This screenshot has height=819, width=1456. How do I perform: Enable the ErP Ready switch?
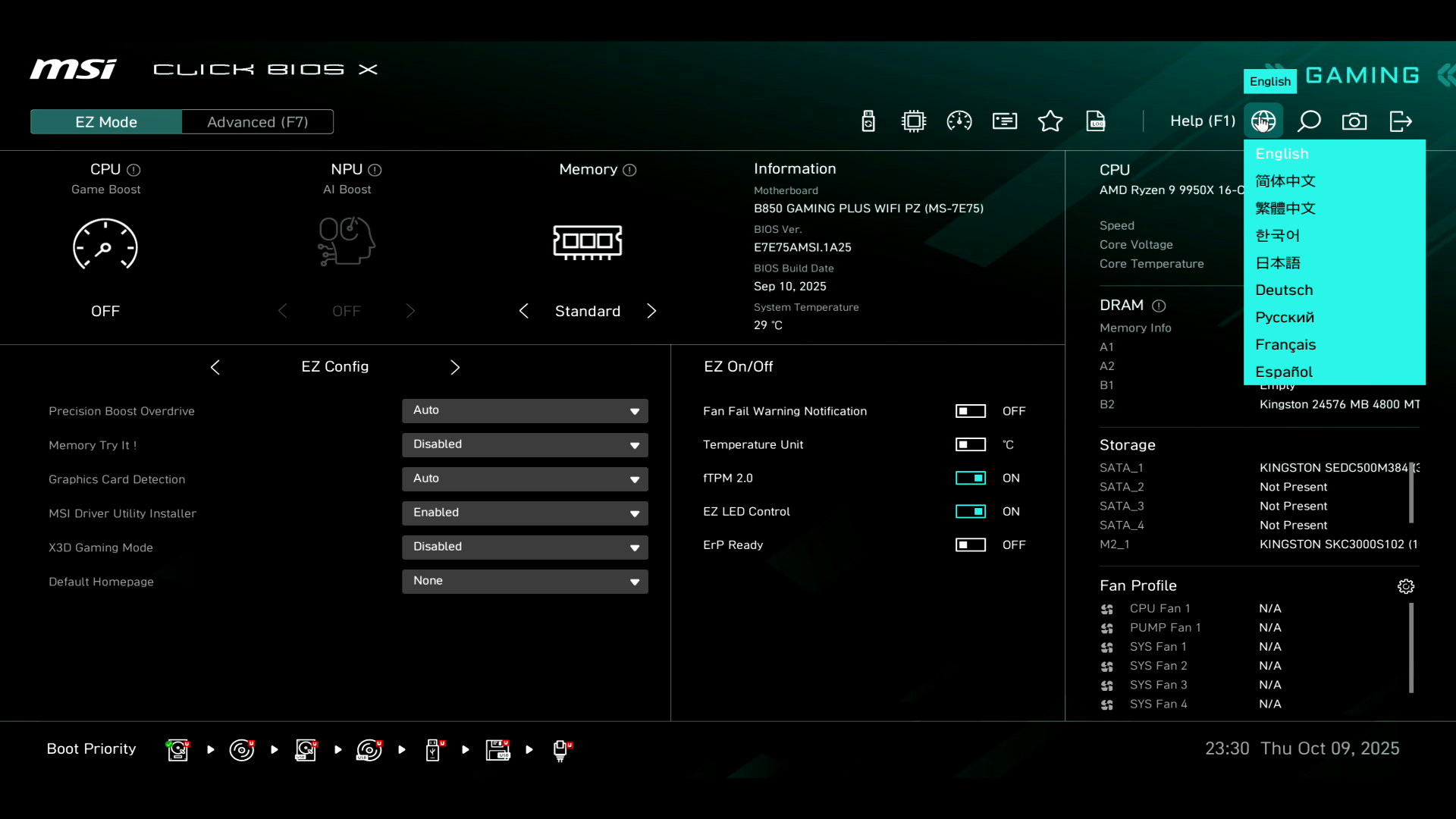point(971,544)
